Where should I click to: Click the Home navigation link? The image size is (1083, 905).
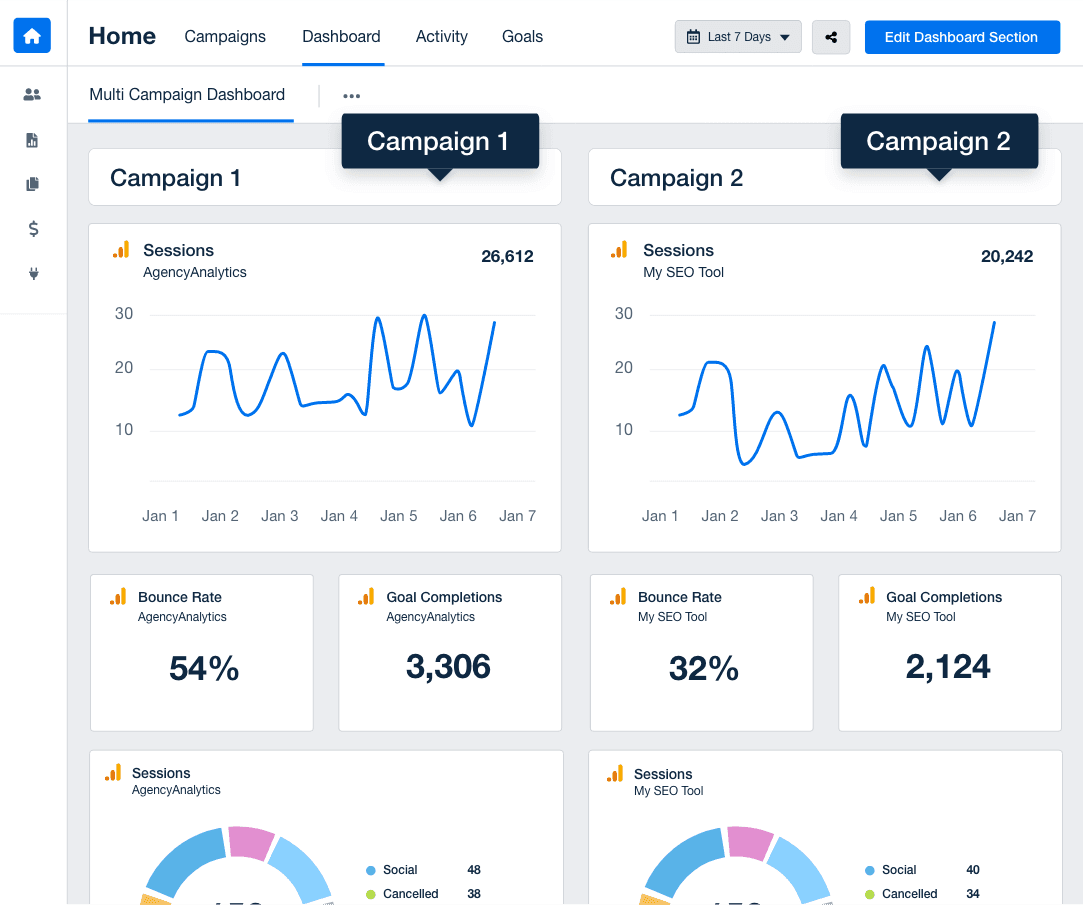point(121,35)
